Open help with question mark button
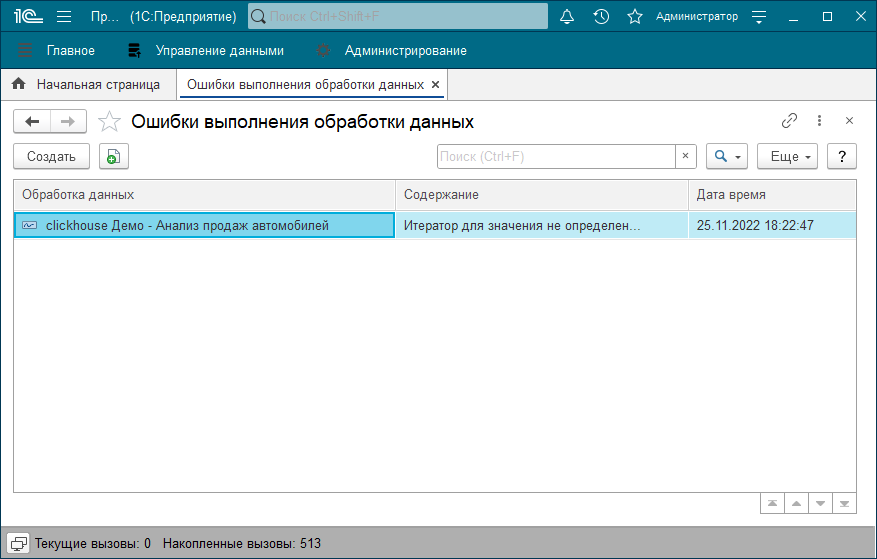 (x=842, y=156)
